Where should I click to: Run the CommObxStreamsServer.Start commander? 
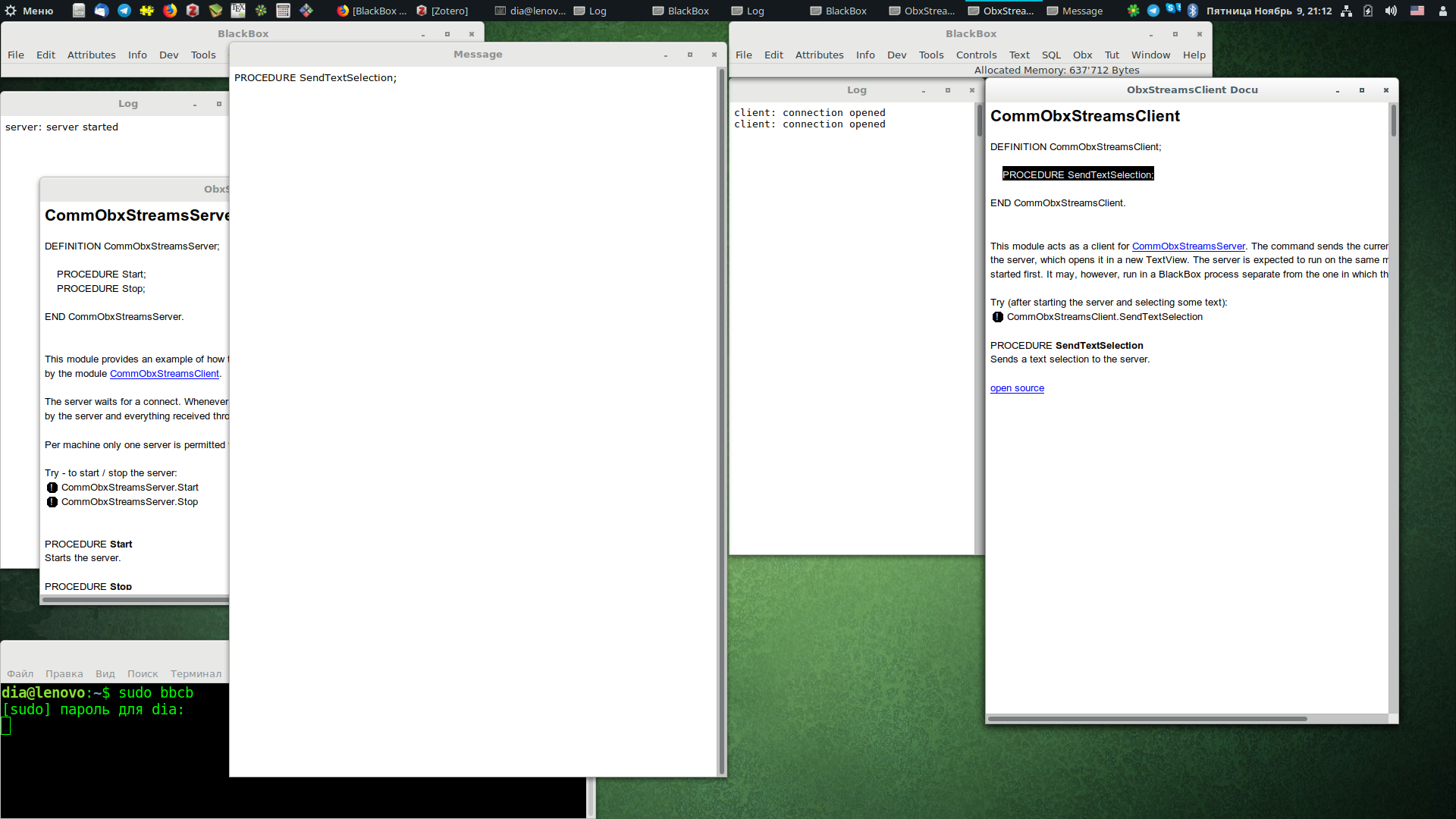tap(52, 488)
